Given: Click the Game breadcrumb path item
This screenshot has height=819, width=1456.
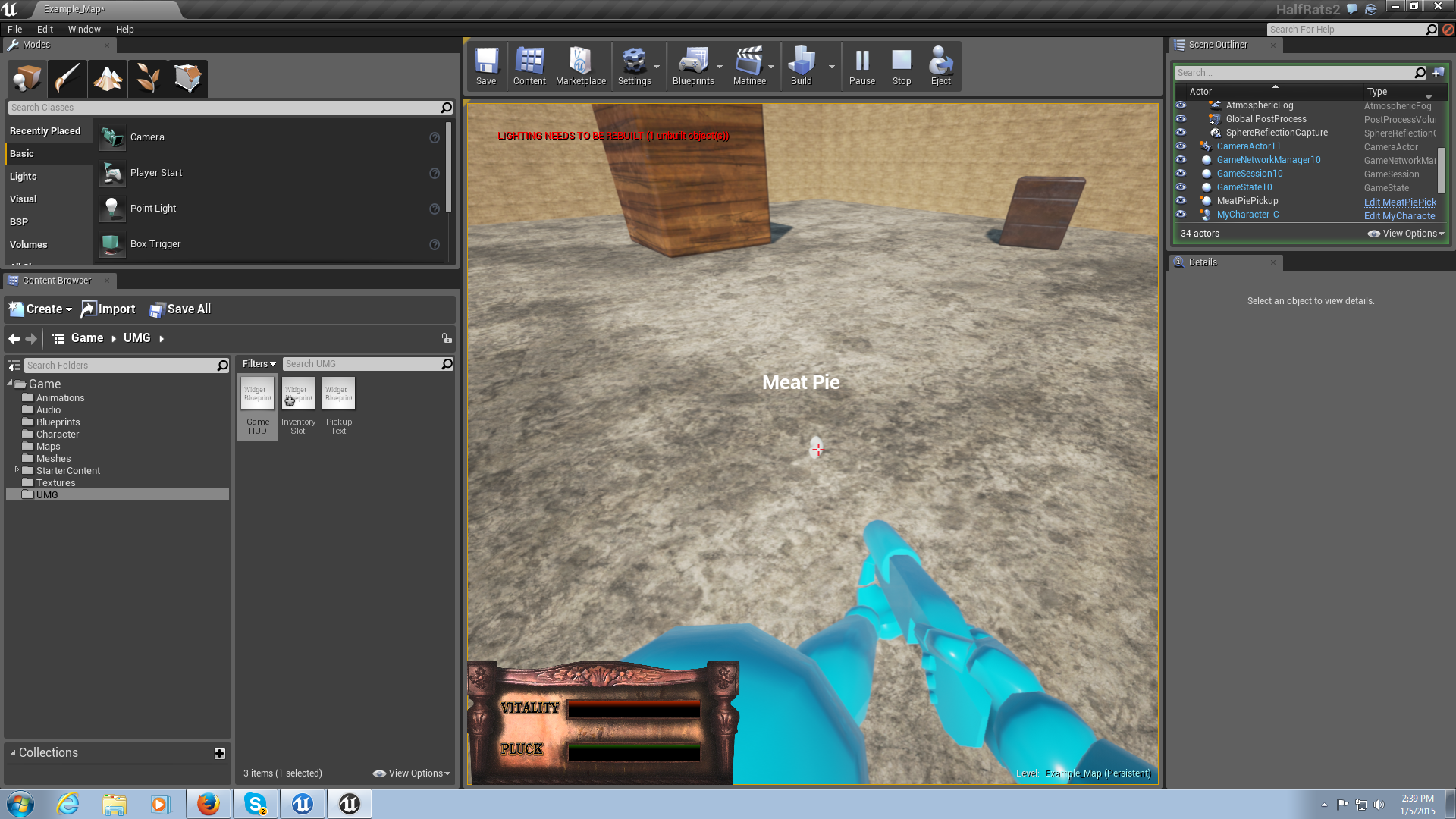Looking at the screenshot, I should click(86, 338).
